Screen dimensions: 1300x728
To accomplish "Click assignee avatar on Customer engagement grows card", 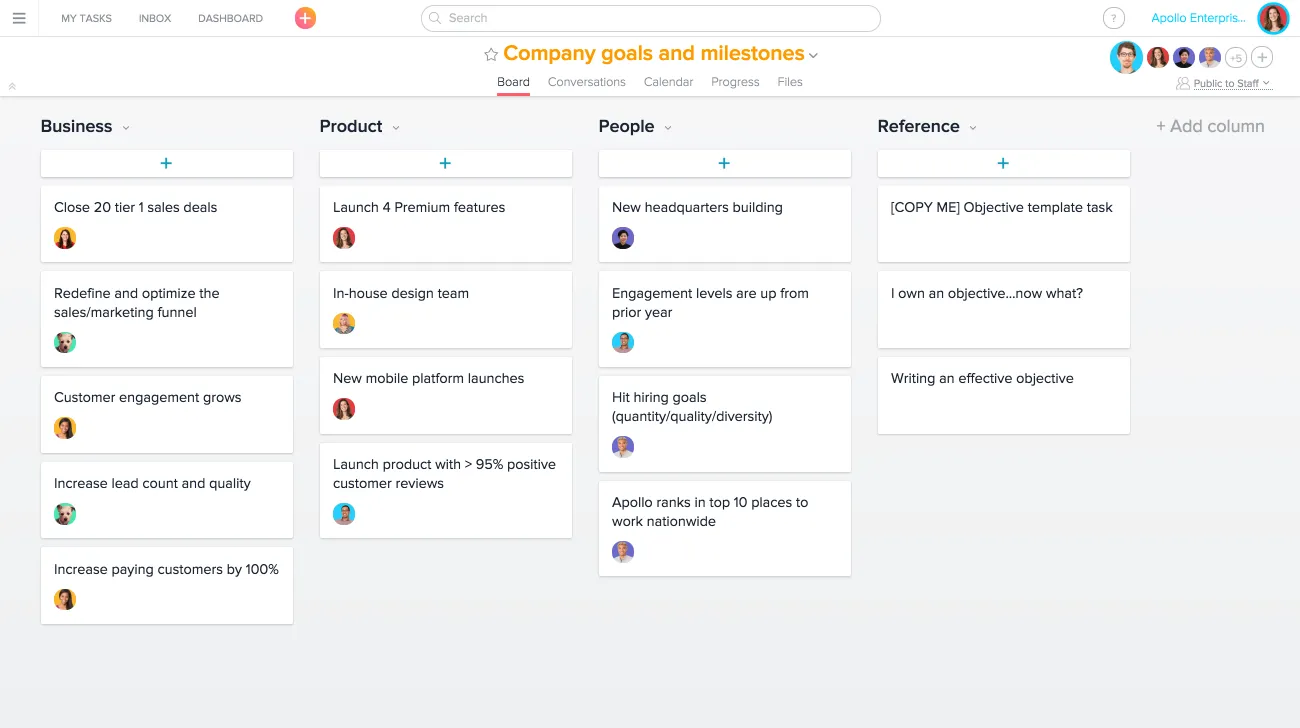I will [65, 428].
